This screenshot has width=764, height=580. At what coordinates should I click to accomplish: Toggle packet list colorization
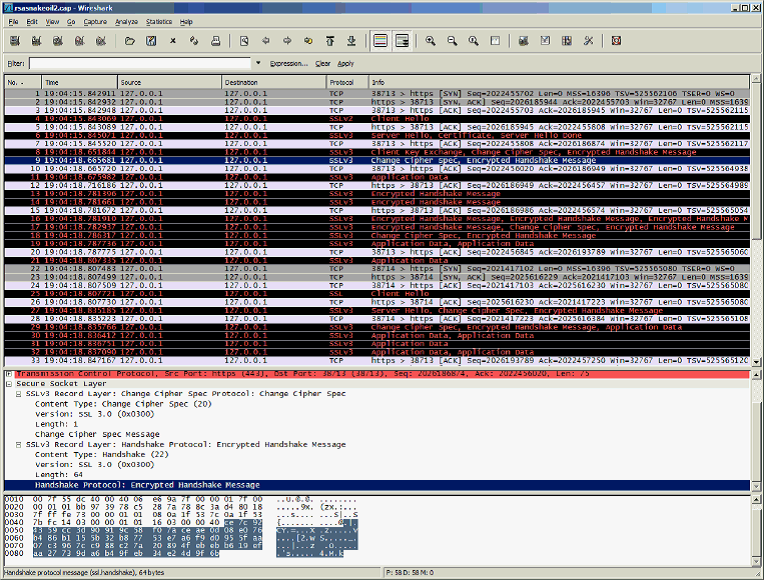[380, 41]
